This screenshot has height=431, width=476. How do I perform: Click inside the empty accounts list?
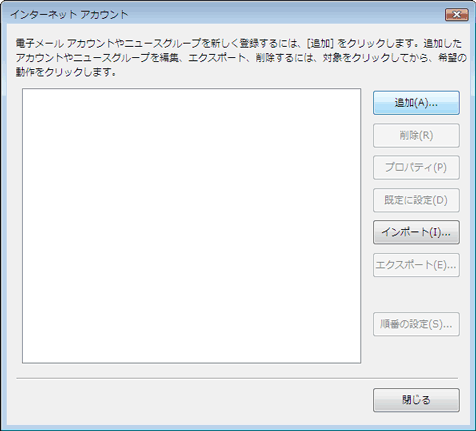coord(192,226)
